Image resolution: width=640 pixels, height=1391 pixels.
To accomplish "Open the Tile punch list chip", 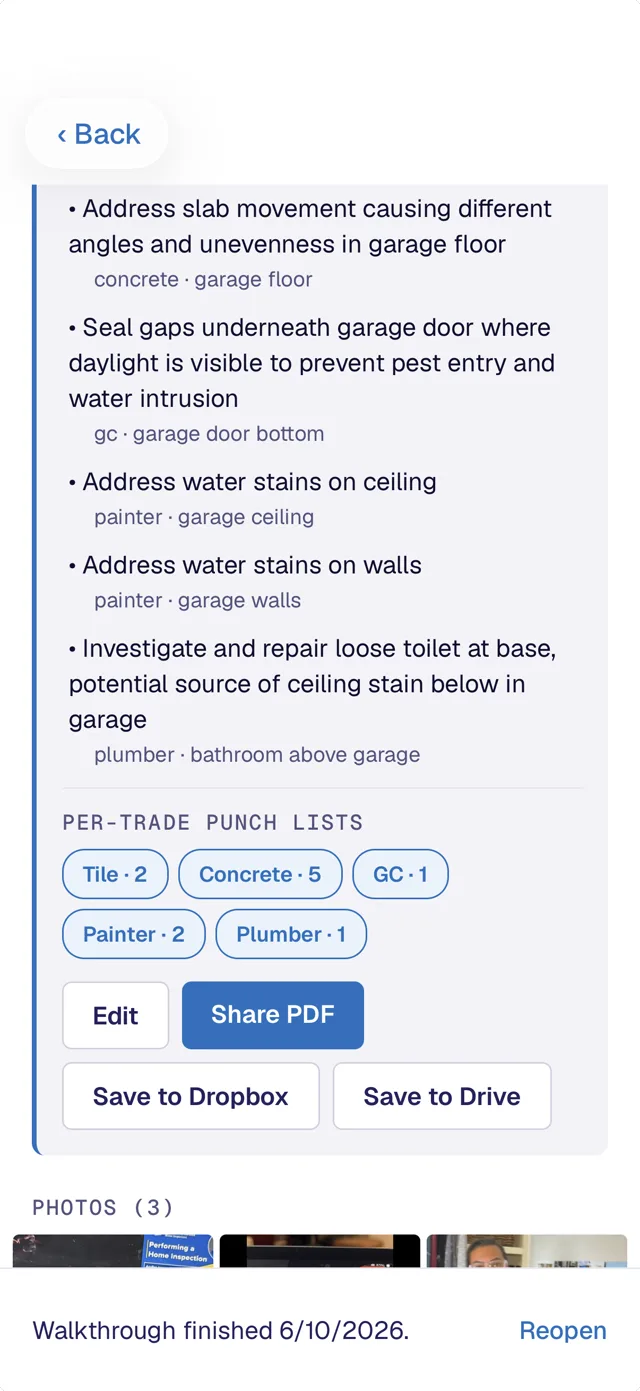I will pyautogui.click(x=115, y=875).
